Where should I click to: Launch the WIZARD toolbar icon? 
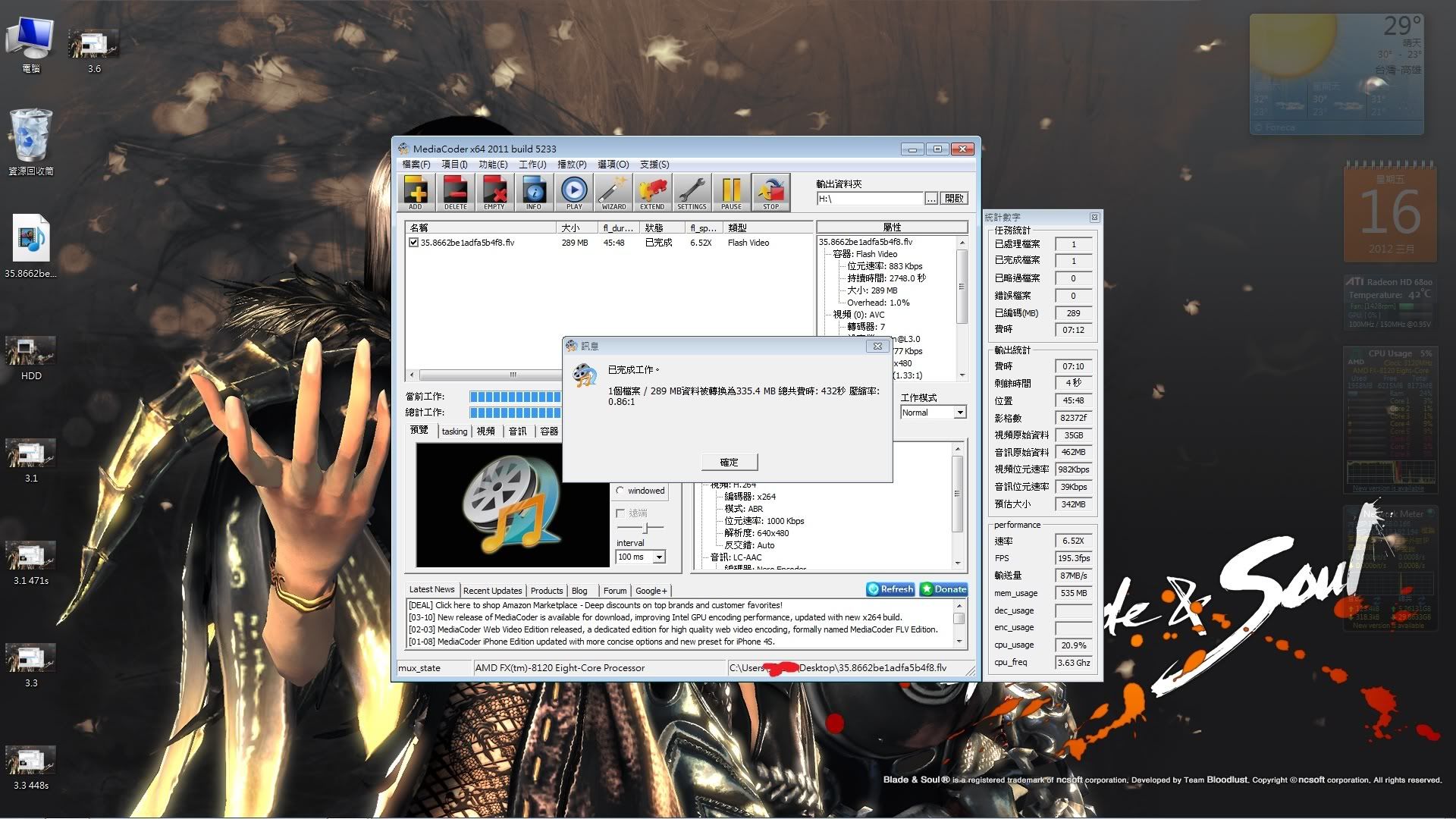(613, 192)
